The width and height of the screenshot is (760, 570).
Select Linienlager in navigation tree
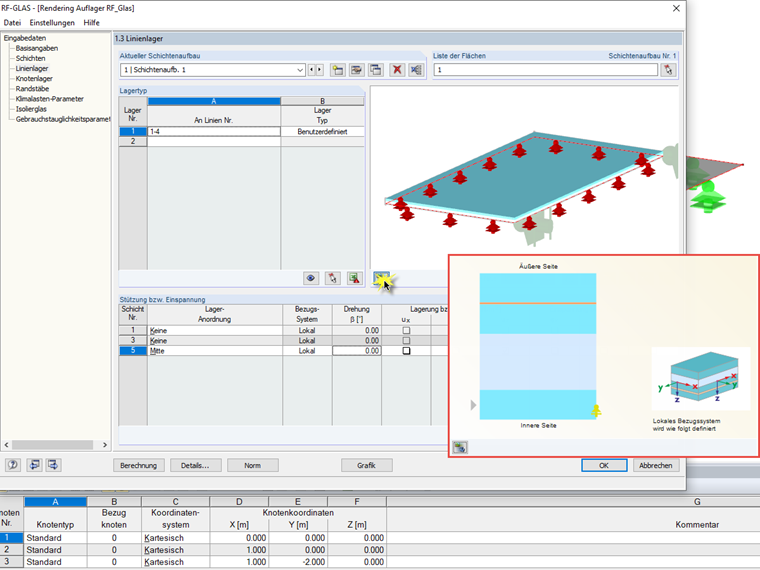32,68
